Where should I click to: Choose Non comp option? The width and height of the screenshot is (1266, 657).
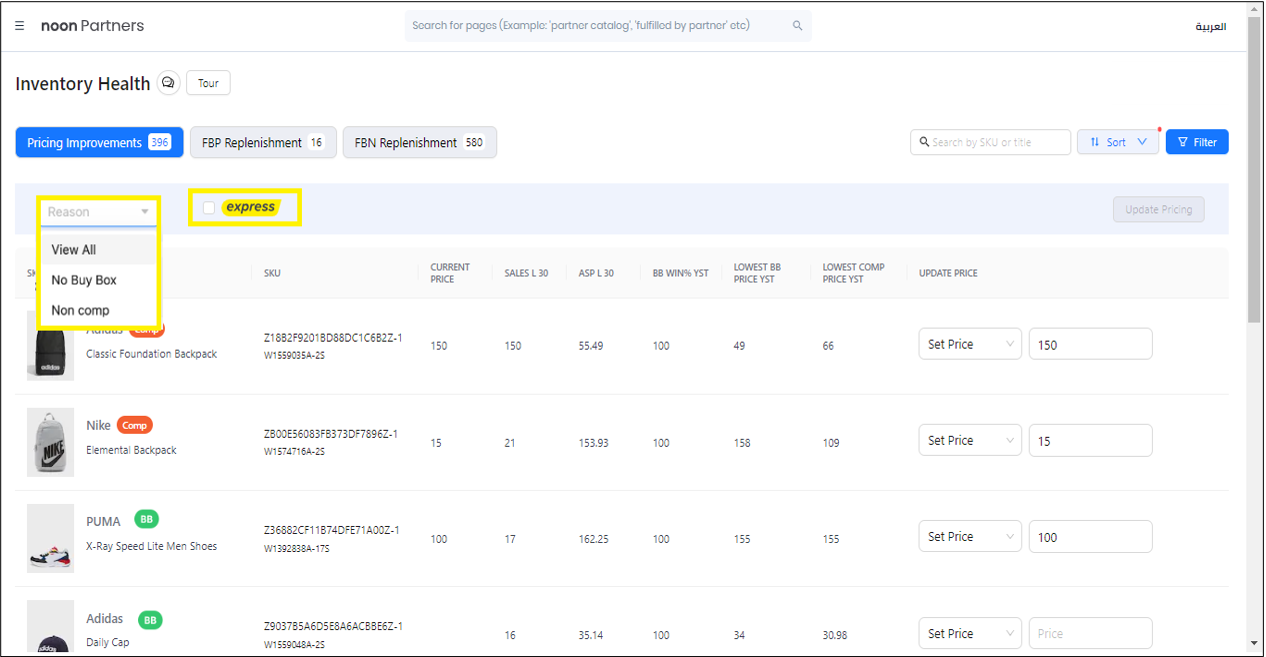pyautogui.click(x=98, y=310)
